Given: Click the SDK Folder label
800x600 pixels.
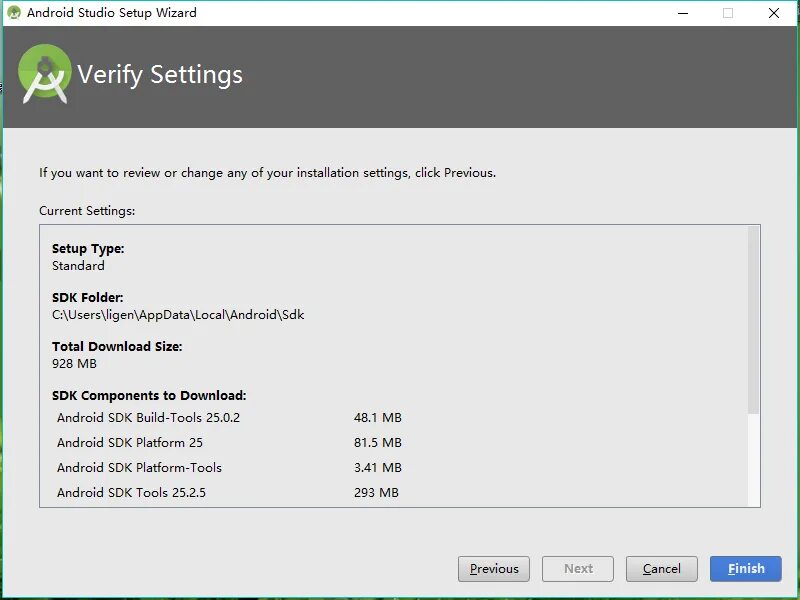Looking at the screenshot, I should 88,297.
